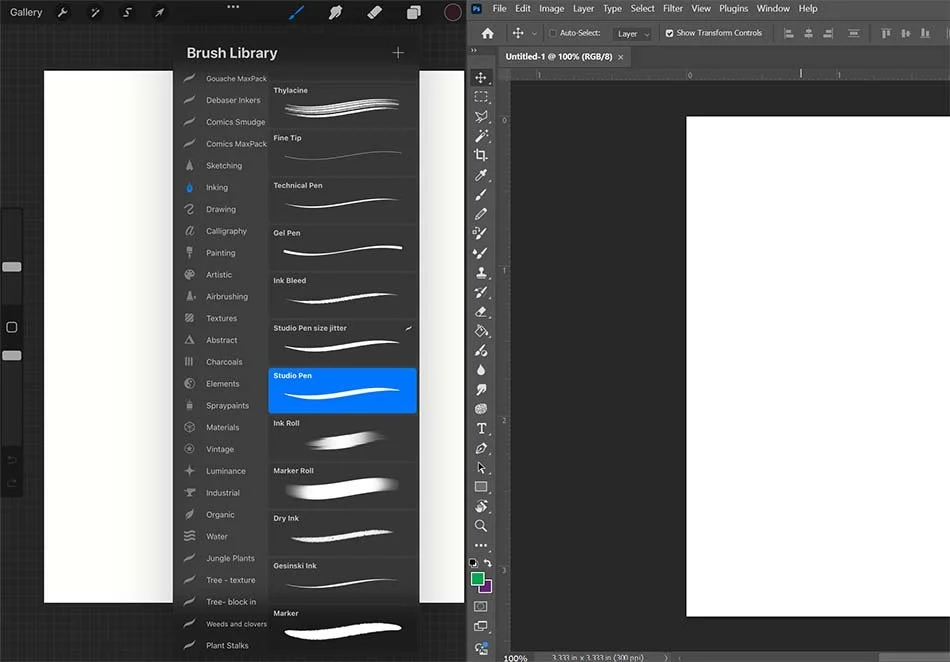Open the Procreate color disc
Viewport: 950px width, 662px height.
coord(453,12)
